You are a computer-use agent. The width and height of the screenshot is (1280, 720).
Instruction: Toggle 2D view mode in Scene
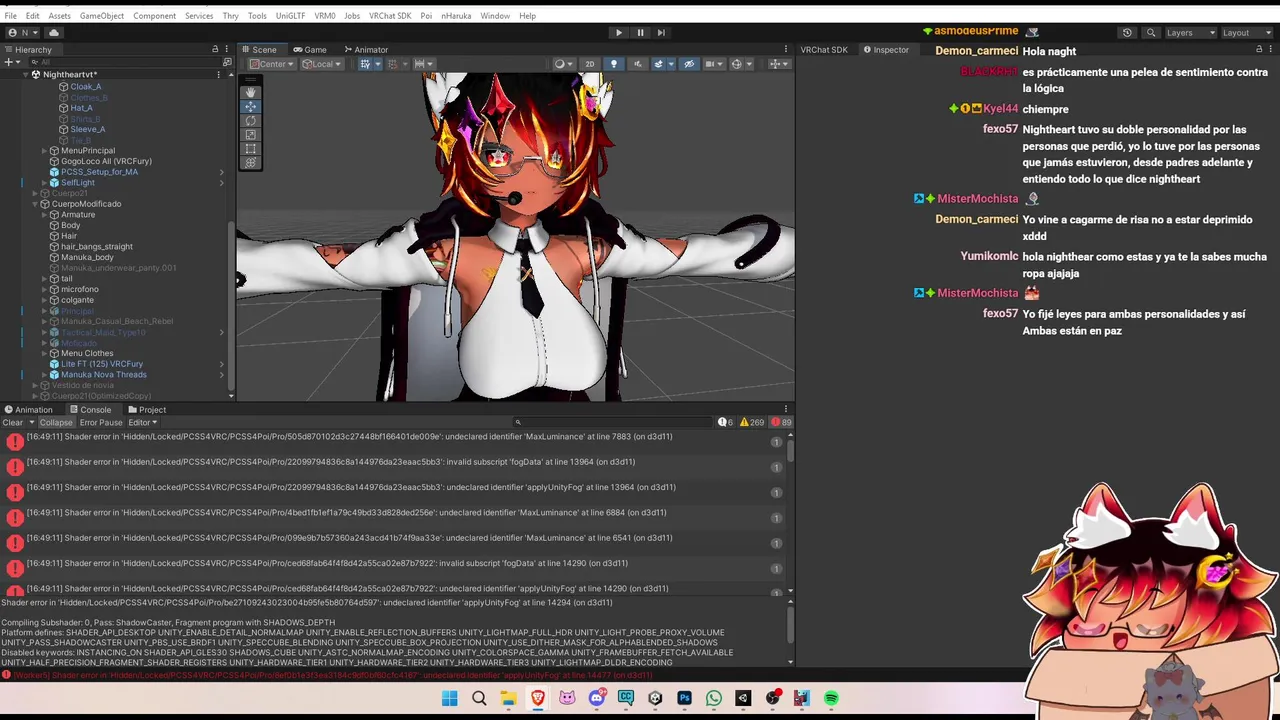pos(590,64)
